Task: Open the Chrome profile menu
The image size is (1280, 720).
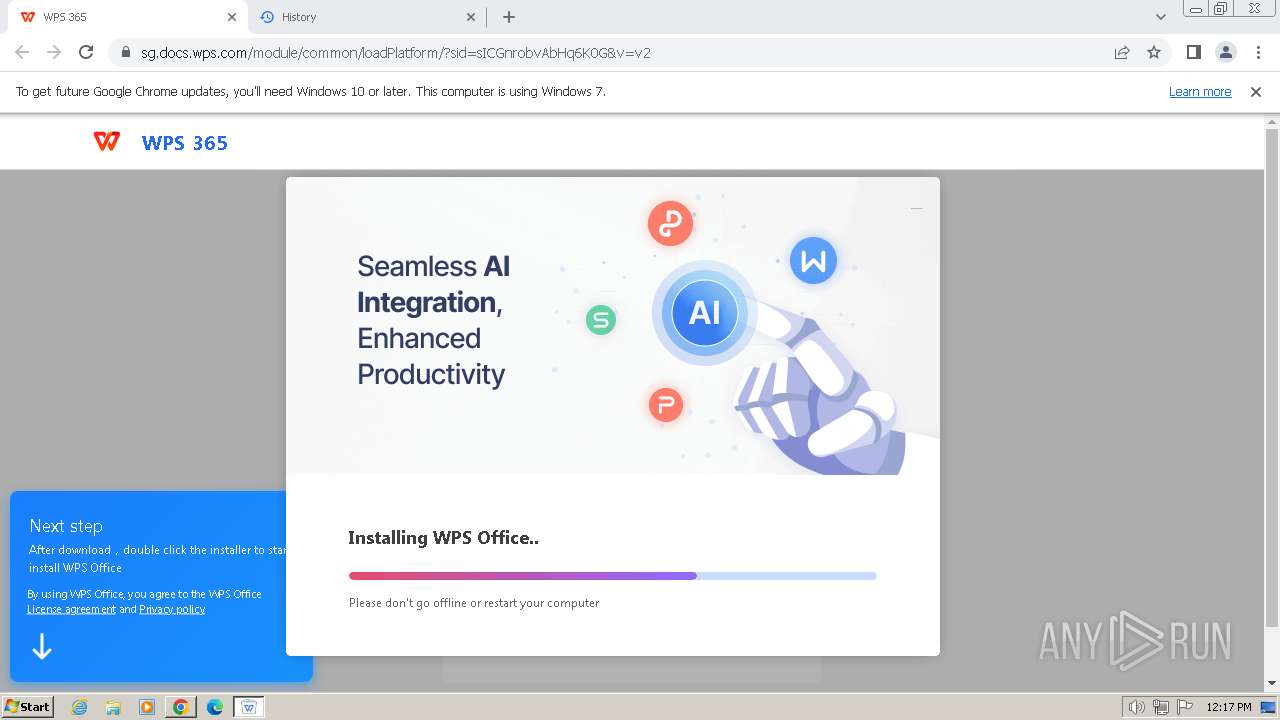Action: click(1225, 53)
